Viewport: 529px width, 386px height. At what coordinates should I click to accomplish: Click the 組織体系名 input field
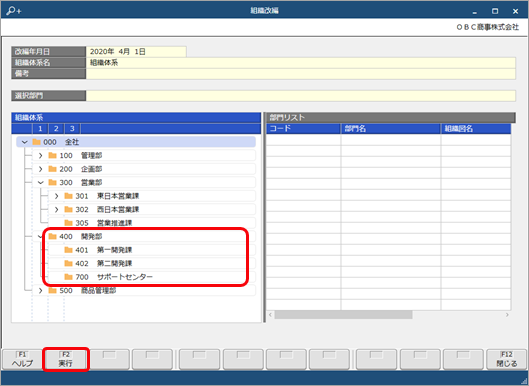coord(301,63)
